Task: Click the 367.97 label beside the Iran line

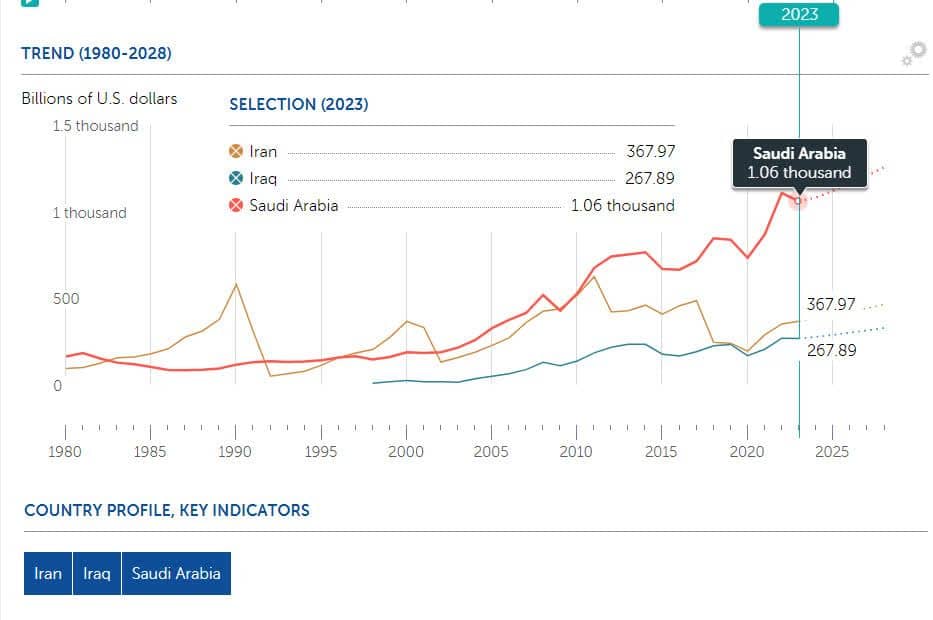Action: click(x=831, y=304)
